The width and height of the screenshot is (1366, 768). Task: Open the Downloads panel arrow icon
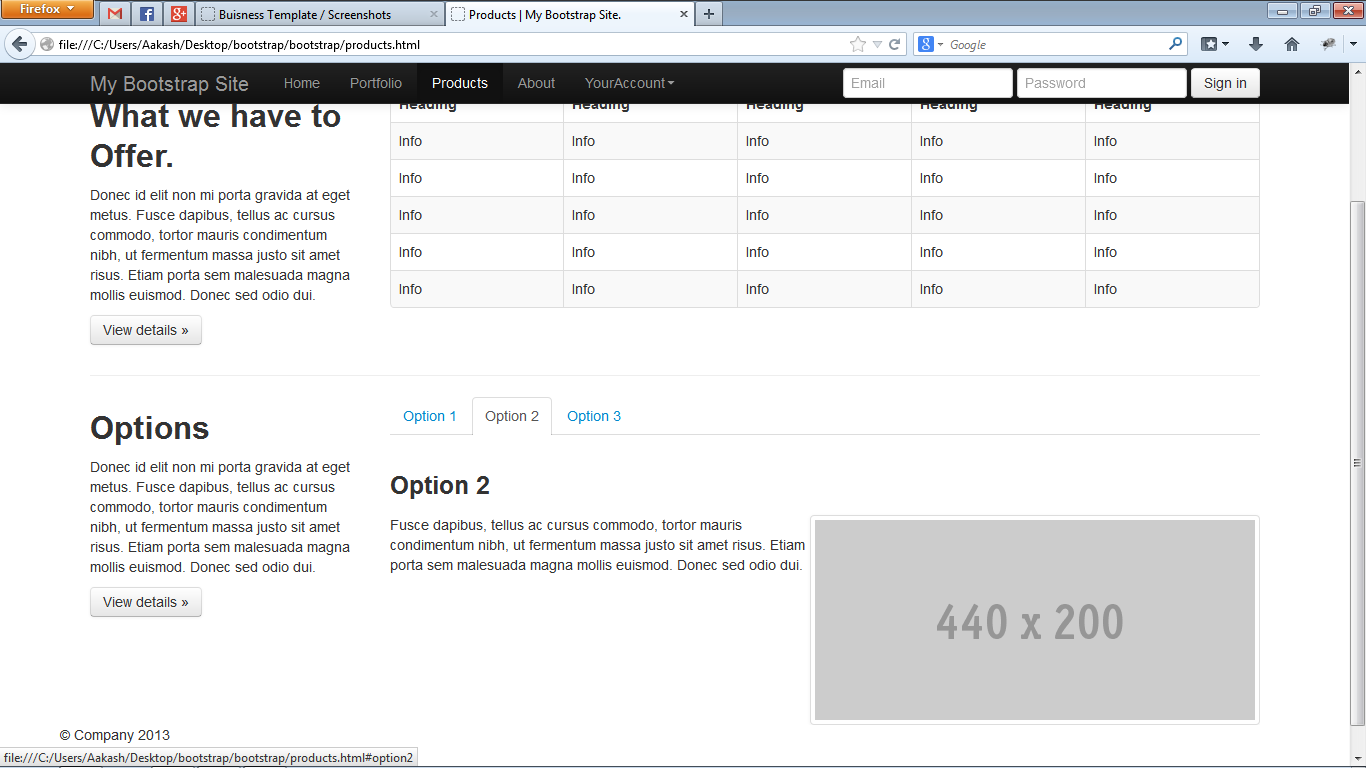tap(1254, 44)
